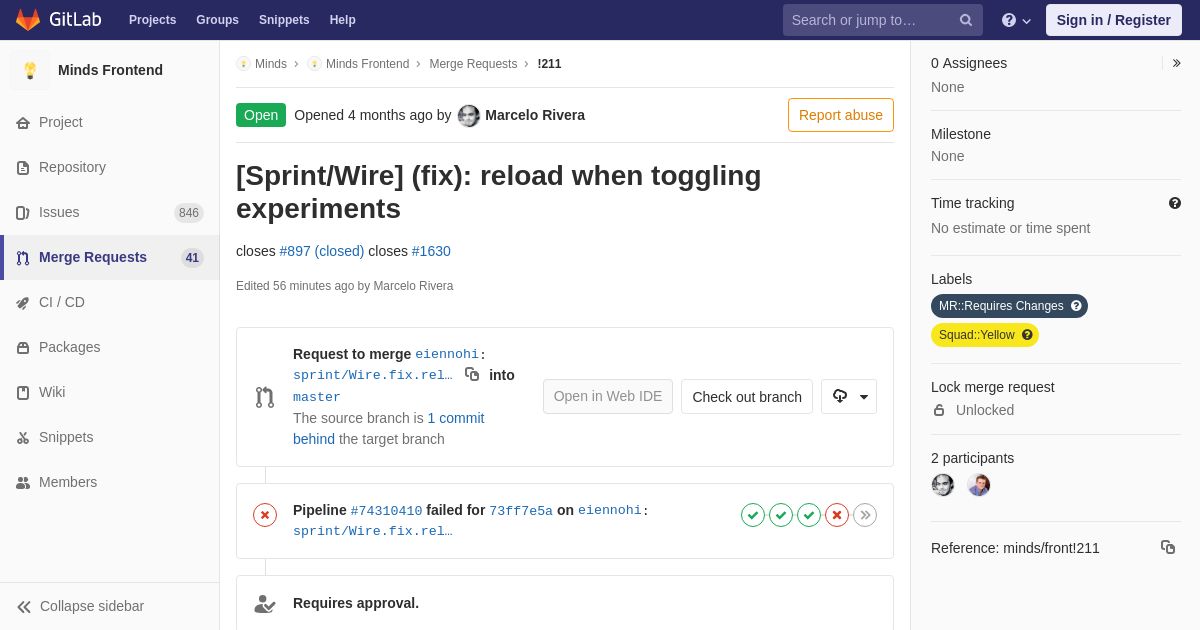Click the master target branch link
Image resolution: width=1200 pixels, height=630 pixels.
click(x=317, y=397)
